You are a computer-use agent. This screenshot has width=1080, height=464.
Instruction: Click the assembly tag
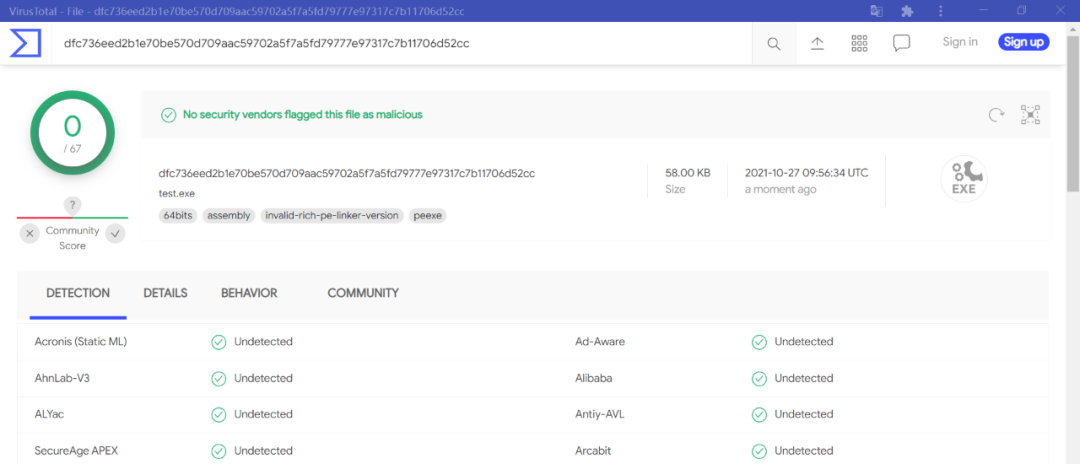[x=229, y=215]
